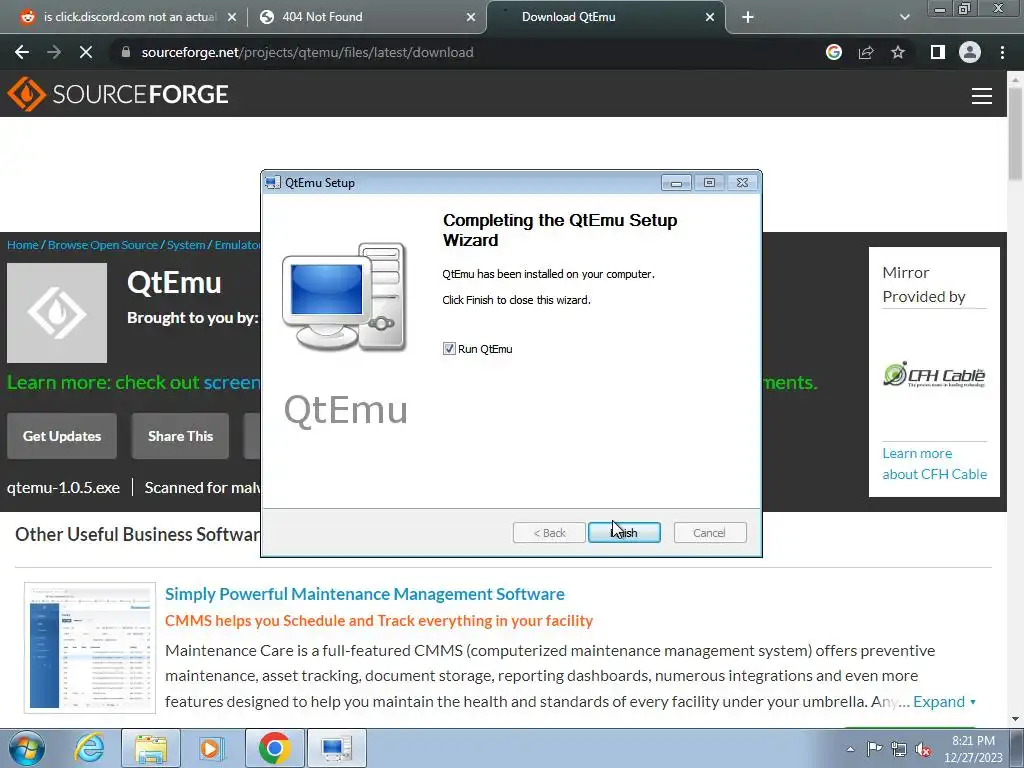This screenshot has height=768, width=1024.
Task: Expand the Maintenance Care description
Action: point(944,702)
